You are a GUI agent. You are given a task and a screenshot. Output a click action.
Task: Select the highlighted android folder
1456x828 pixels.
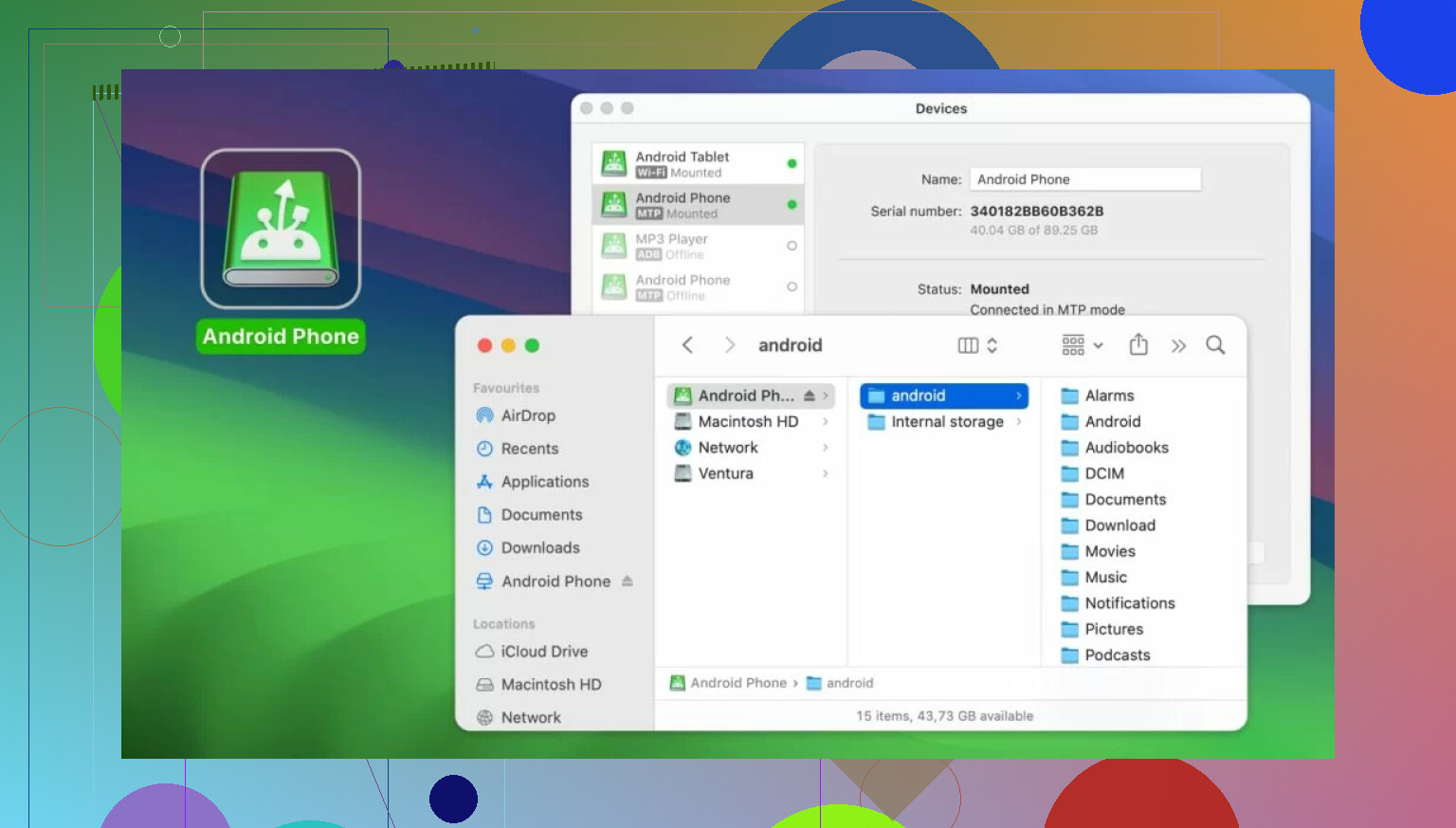(944, 396)
